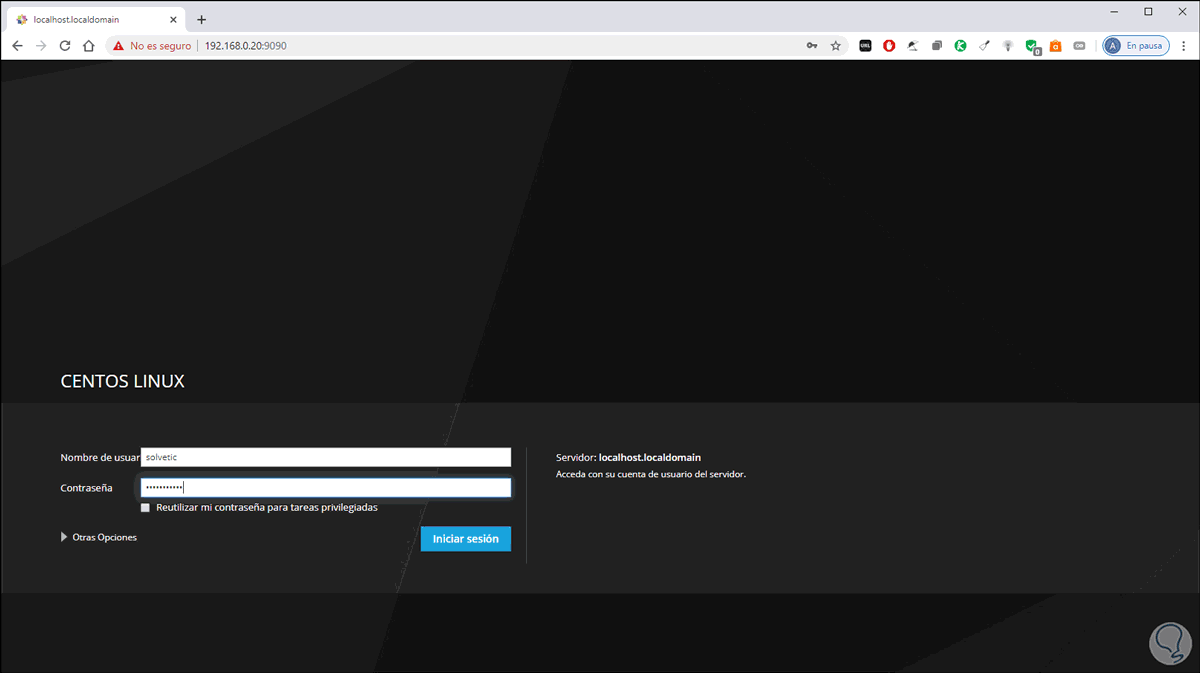Open the black URL extension icon
This screenshot has width=1200, height=673.
[865, 46]
